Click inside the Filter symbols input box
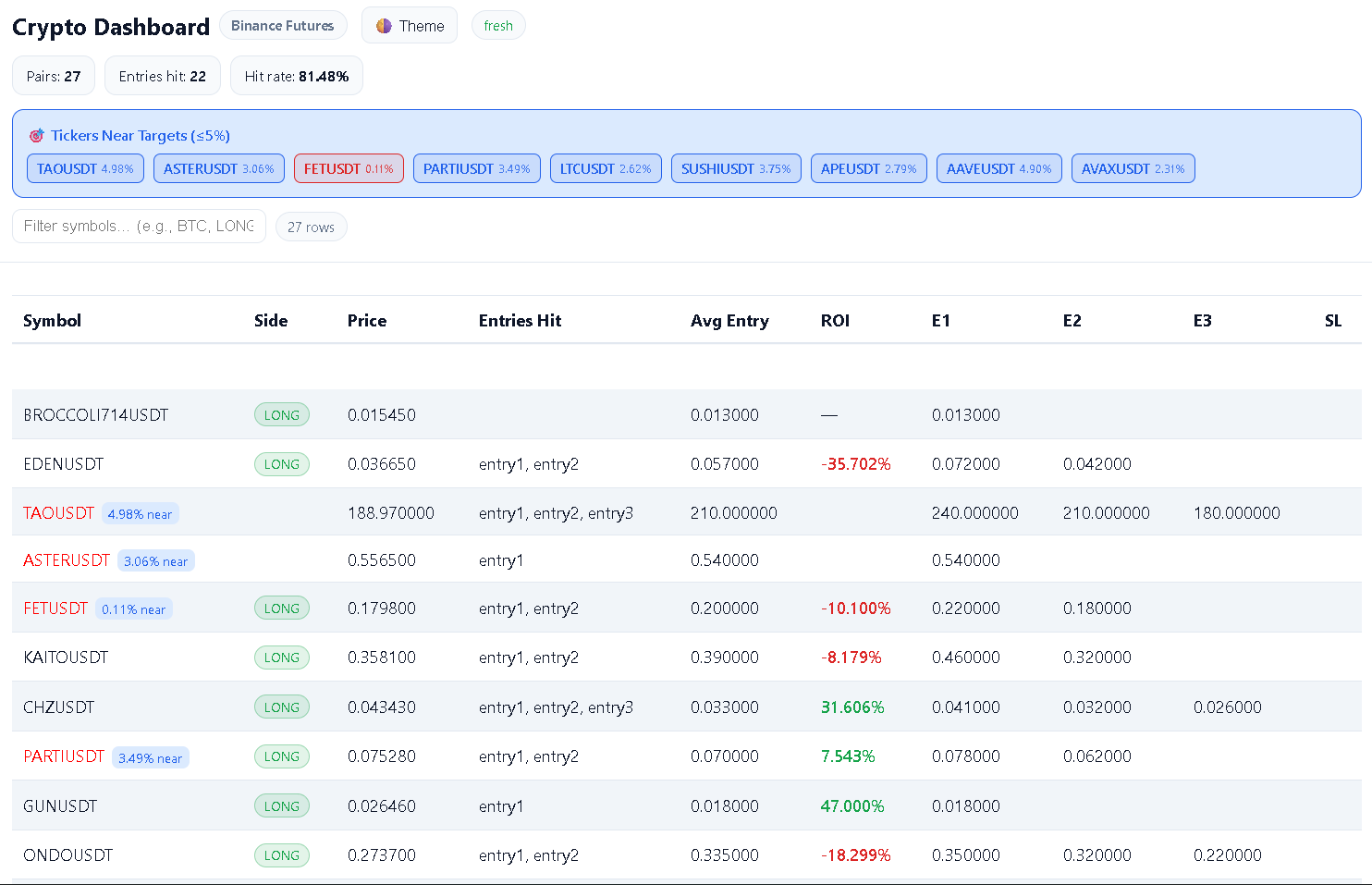This screenshot has height=885, width=1372. (139, 226)
